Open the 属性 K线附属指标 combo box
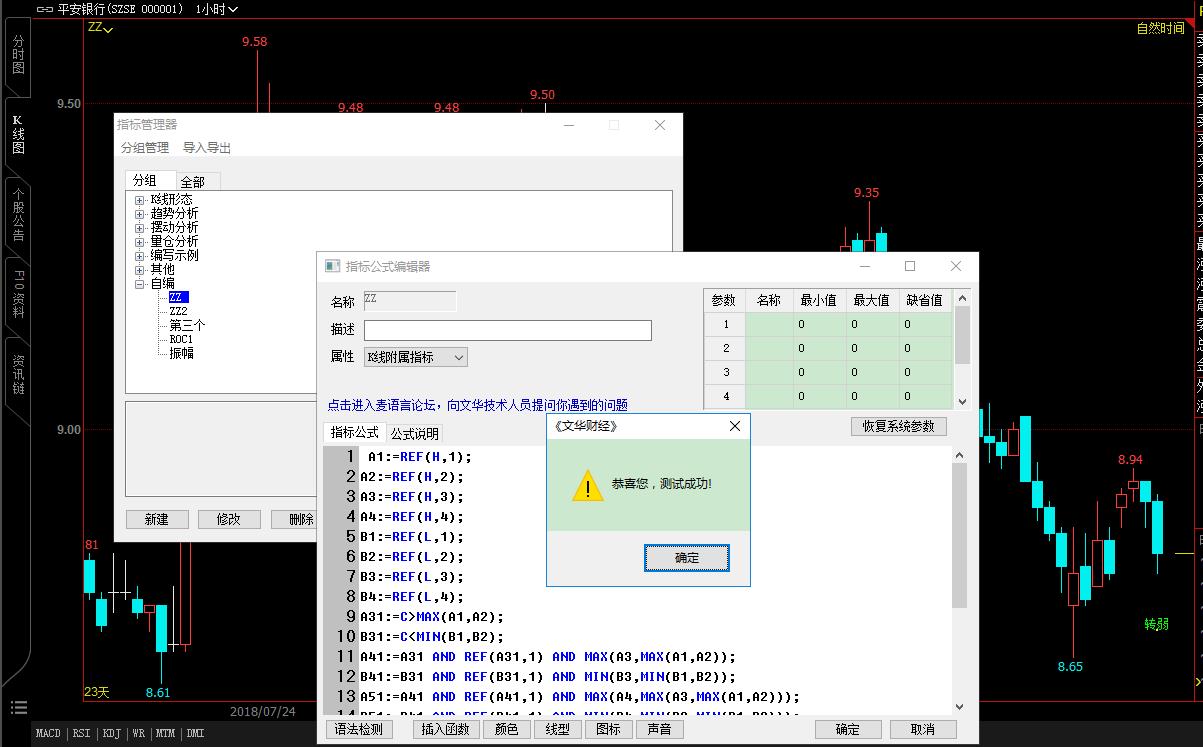This screenshot has width=1203, height=747. coord(415,357)
